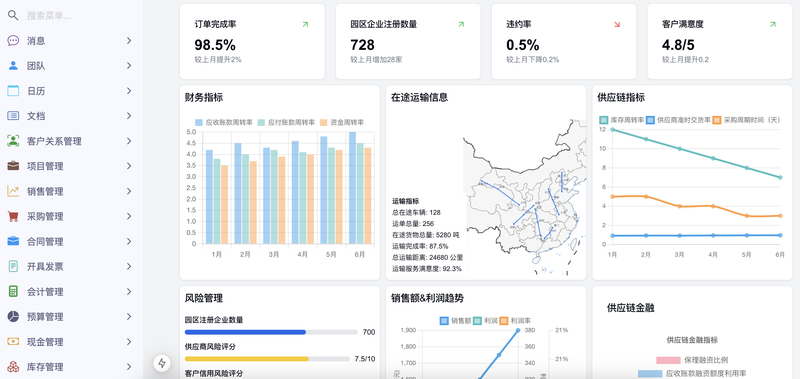This screenshot has width=800, height=379.
Task: Click the 预算管理 pie chart icon
Action: pyautogui.click(x=13, y=316)
